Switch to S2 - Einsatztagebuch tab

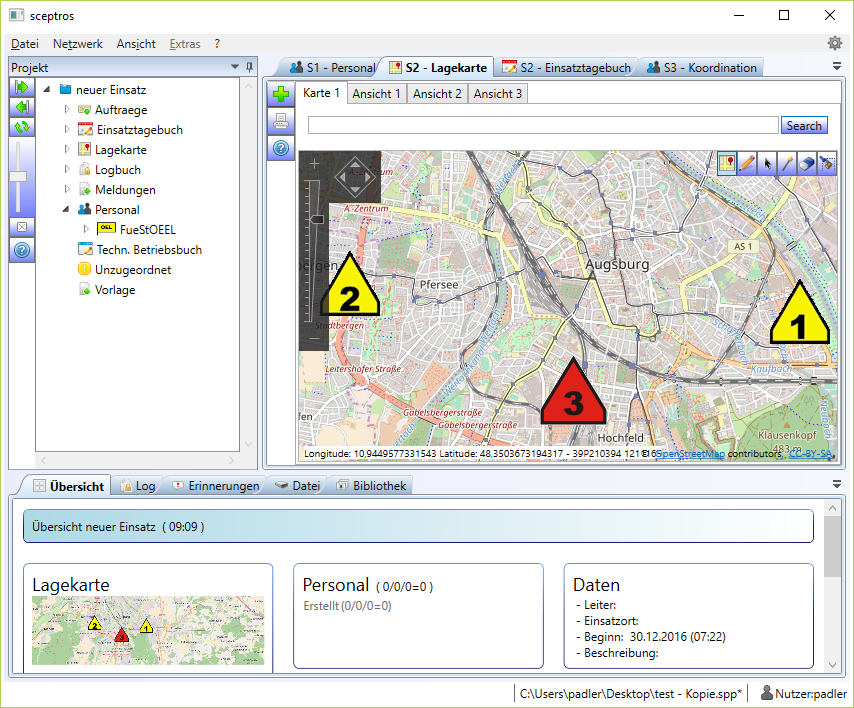pos(566,68)
